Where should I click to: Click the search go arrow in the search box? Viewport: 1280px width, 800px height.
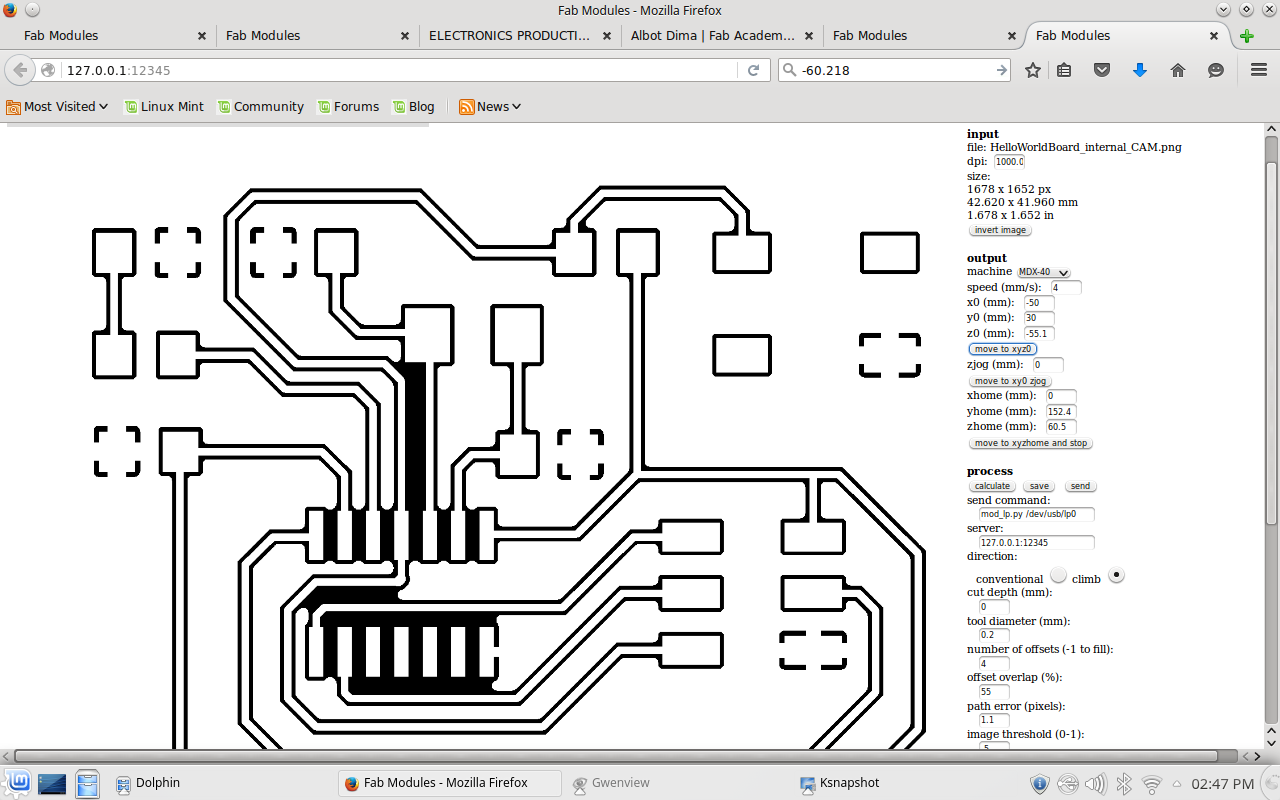pyautogui.click(x=1002, y=70)
